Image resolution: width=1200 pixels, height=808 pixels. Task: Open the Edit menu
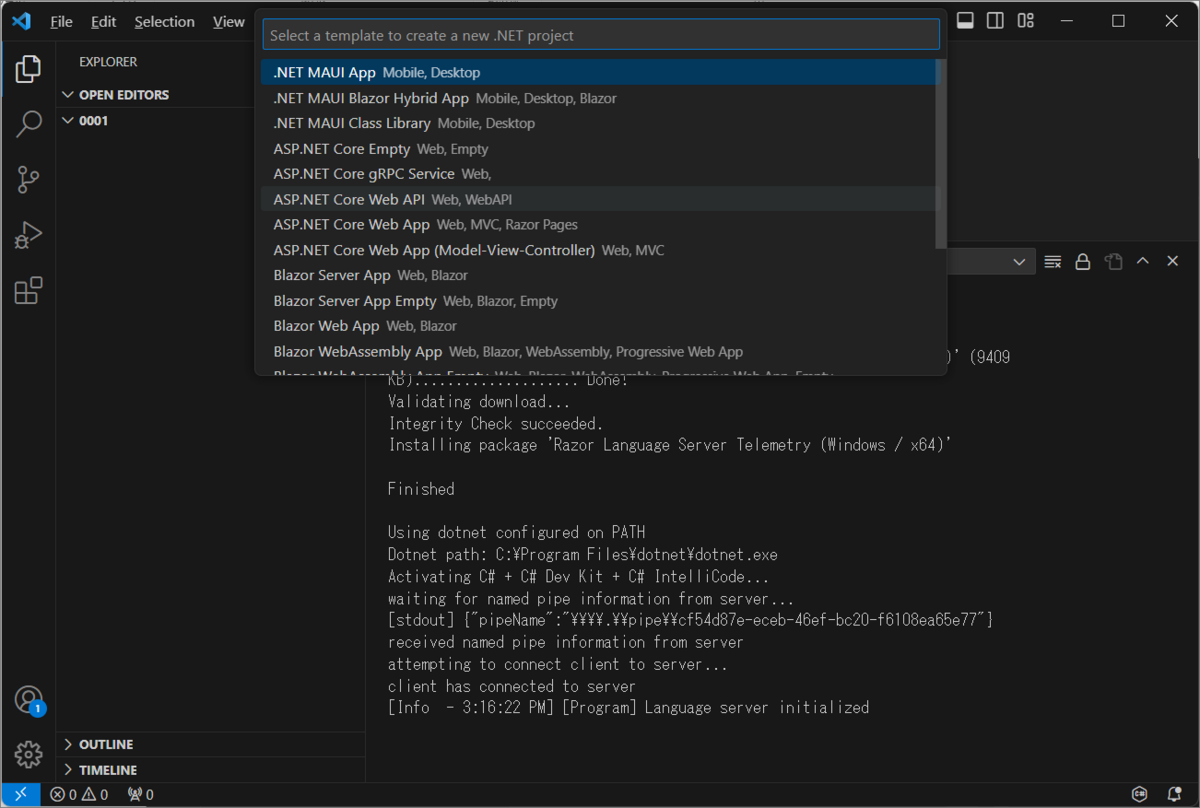[x=103, y=21]
